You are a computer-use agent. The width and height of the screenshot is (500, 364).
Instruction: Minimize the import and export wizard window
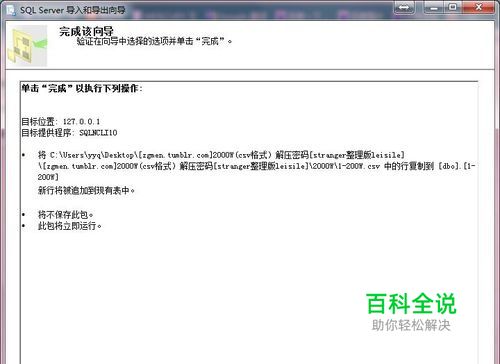tap(434, 7)
